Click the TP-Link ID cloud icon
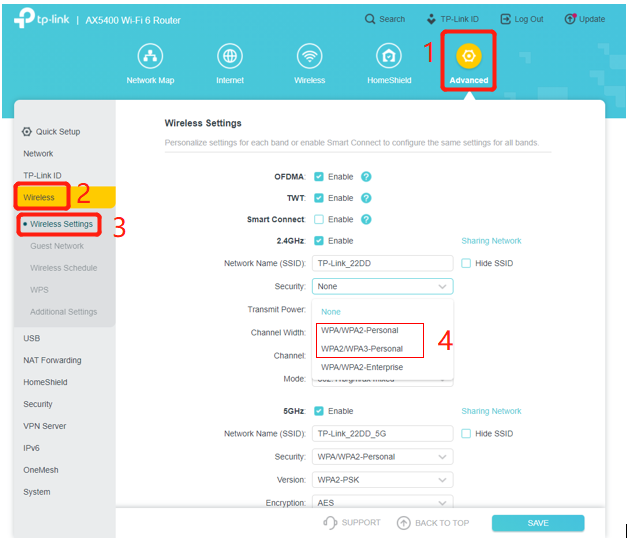Screen dimensions: 633x549 point(431,19)
